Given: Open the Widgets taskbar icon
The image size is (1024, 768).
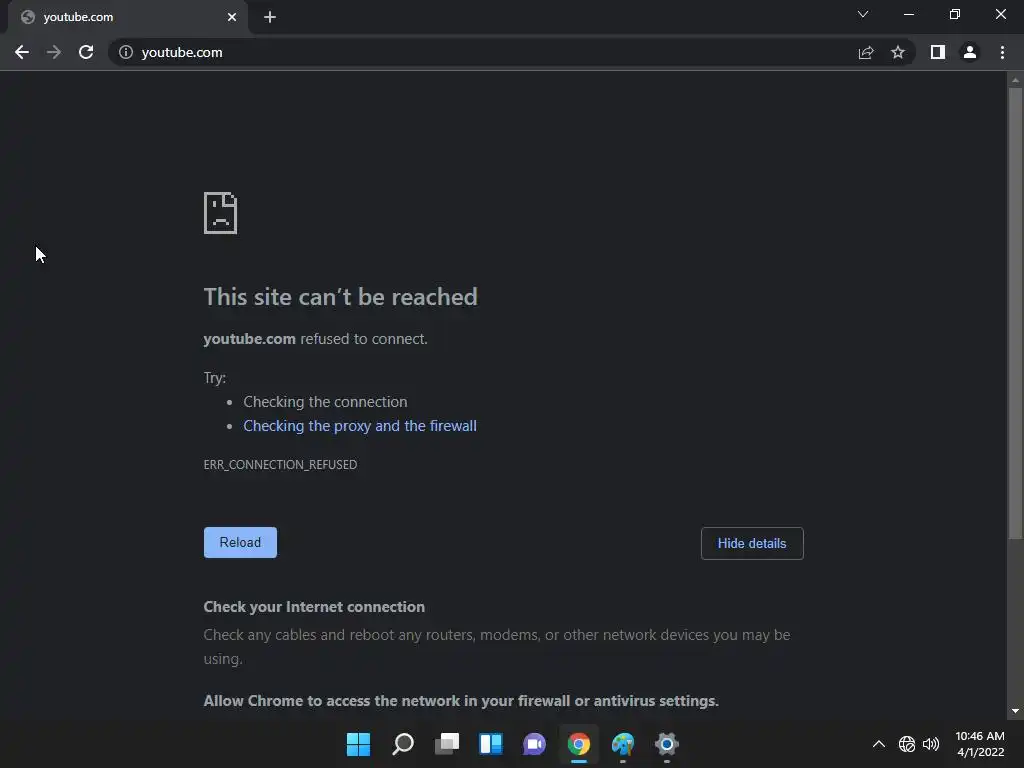Looking at the screenshot, I should [x=490, y=744].
